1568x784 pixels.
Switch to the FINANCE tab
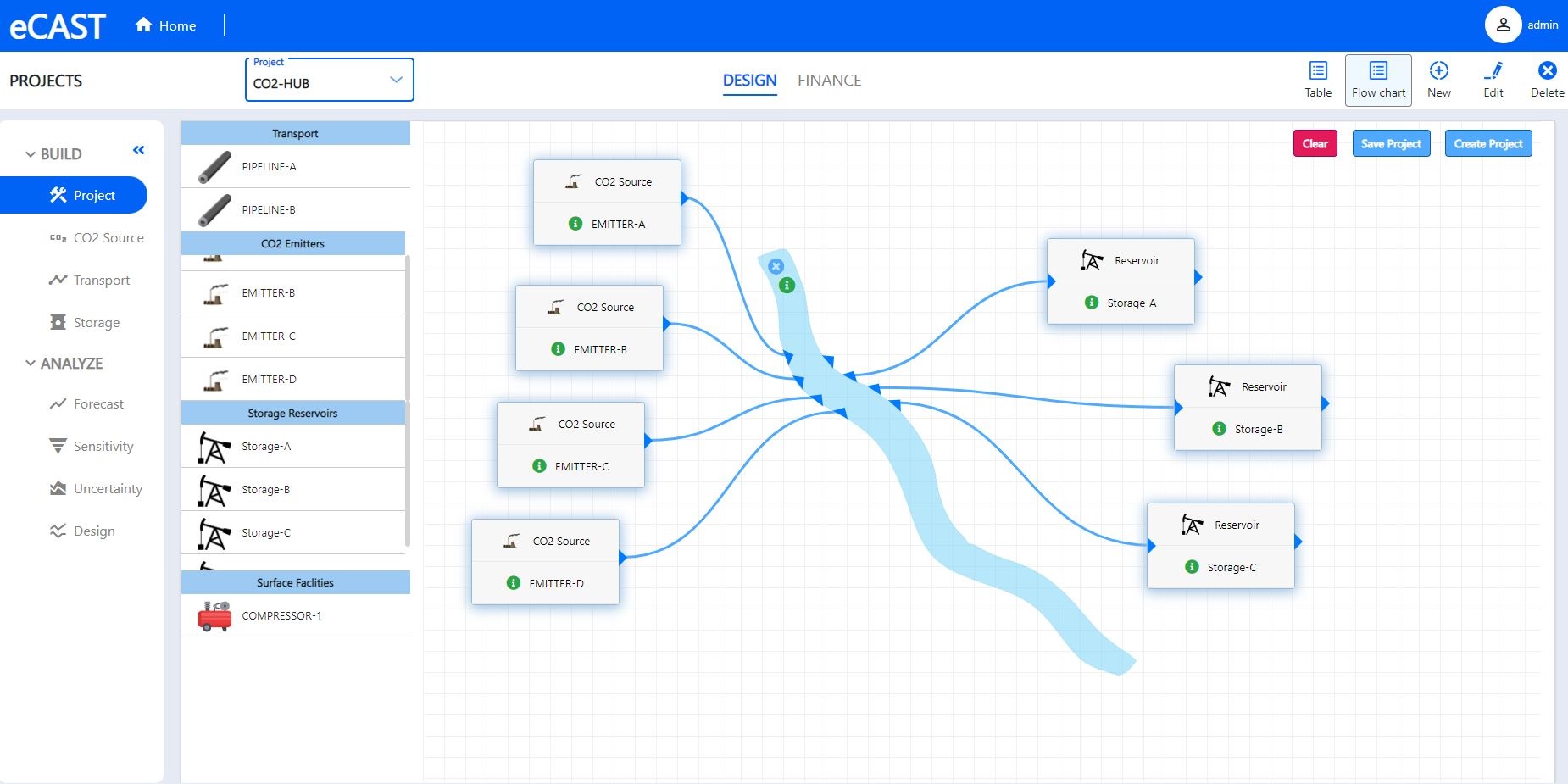pyautogui.click(x=829, y=81)
